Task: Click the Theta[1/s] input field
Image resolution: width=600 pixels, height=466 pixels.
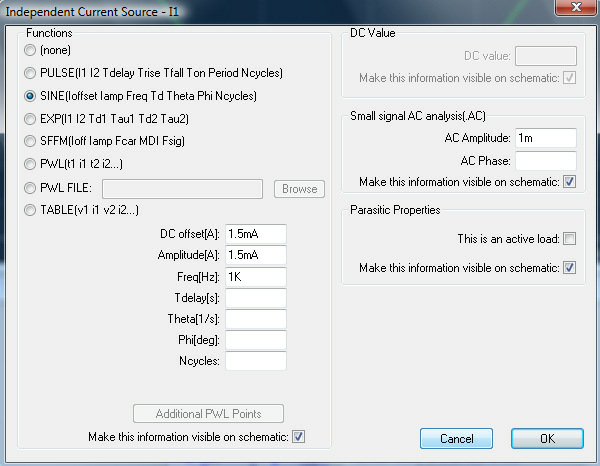Action: (256, 319)
